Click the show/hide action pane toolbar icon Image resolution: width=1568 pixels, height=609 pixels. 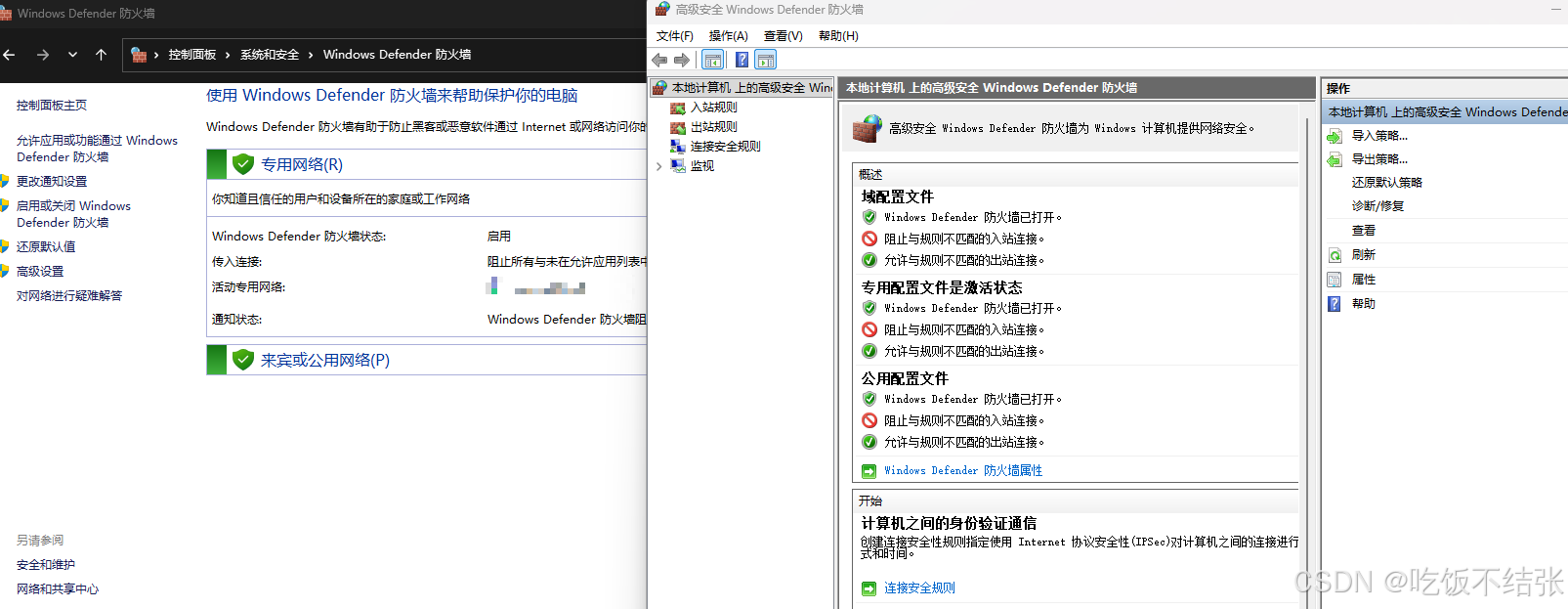[x=766, y=60]
